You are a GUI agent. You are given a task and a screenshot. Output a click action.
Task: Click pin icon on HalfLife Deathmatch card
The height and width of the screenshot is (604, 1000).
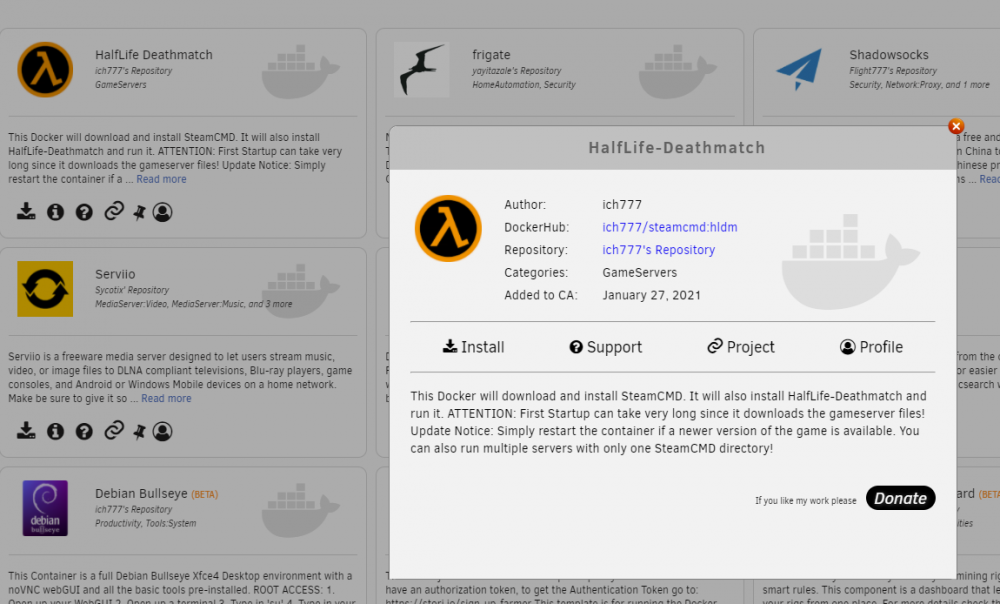coord(139,212)
